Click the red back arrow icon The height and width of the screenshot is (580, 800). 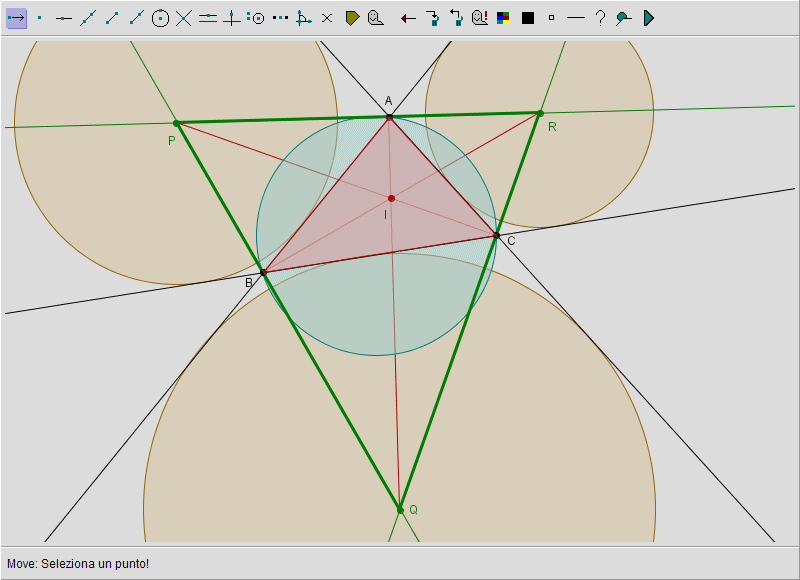408,19
